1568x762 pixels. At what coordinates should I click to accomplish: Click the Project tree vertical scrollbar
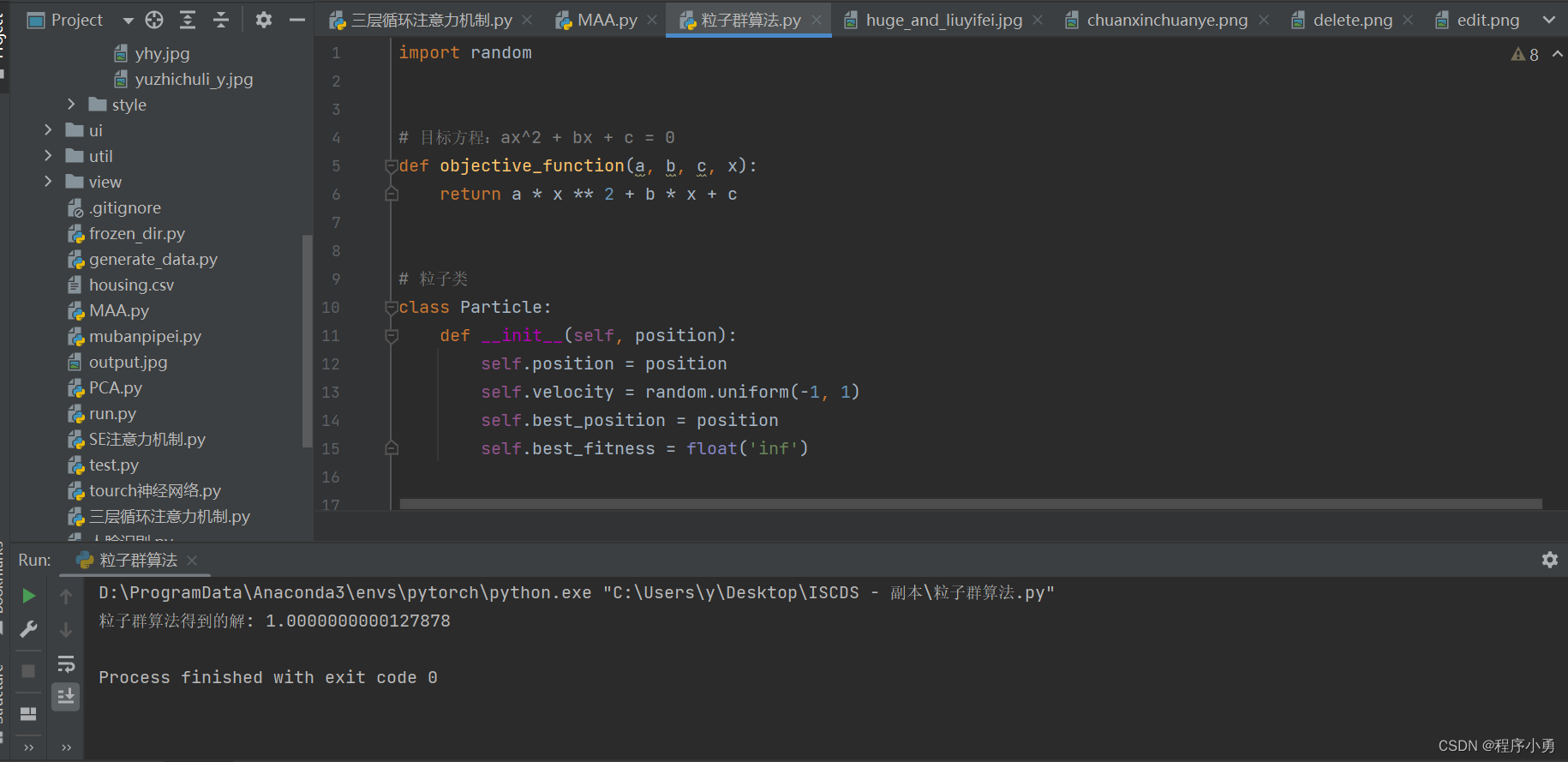308,340
